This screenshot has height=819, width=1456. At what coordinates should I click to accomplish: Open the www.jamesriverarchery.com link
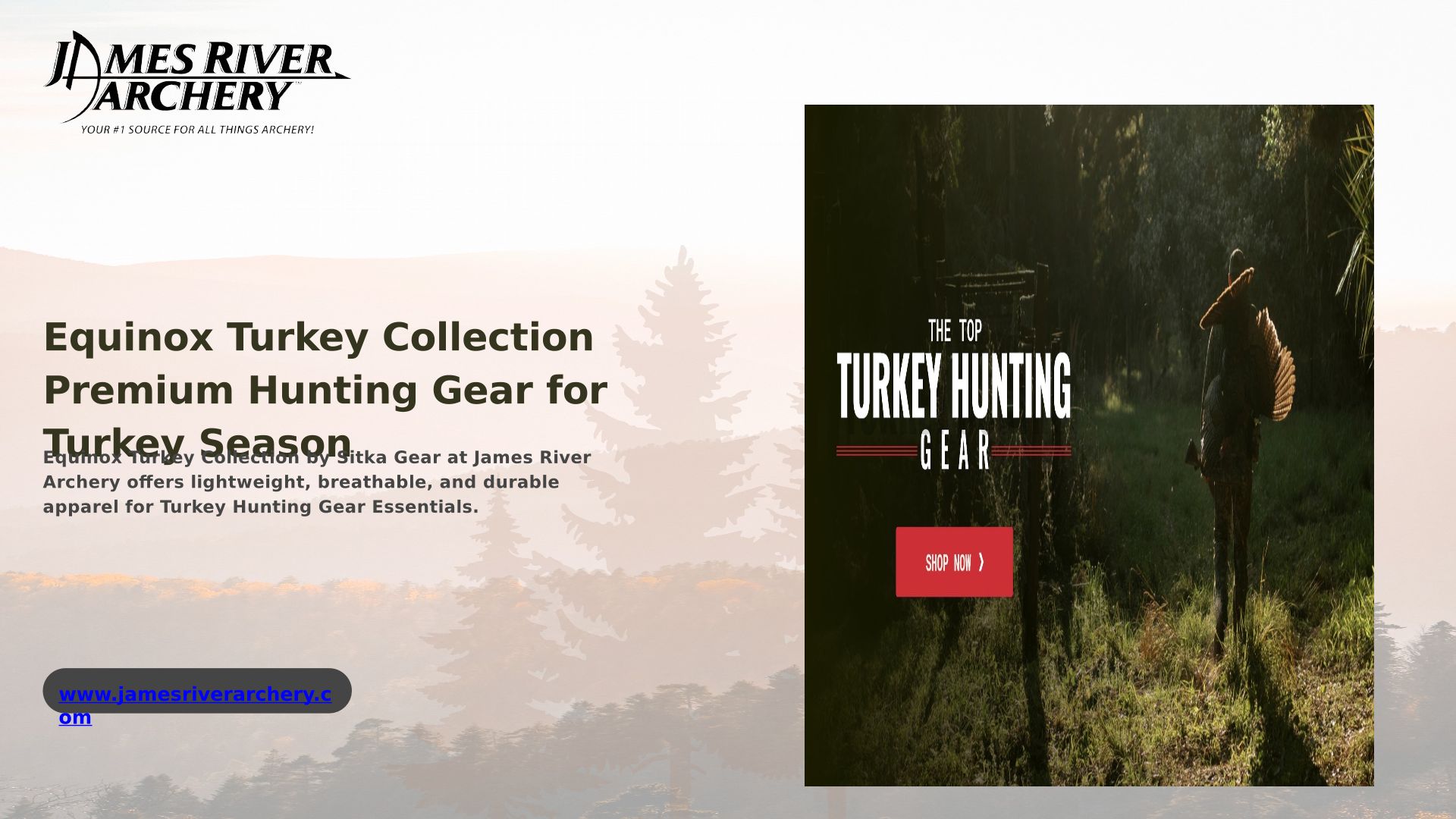[x=195, y=705]
